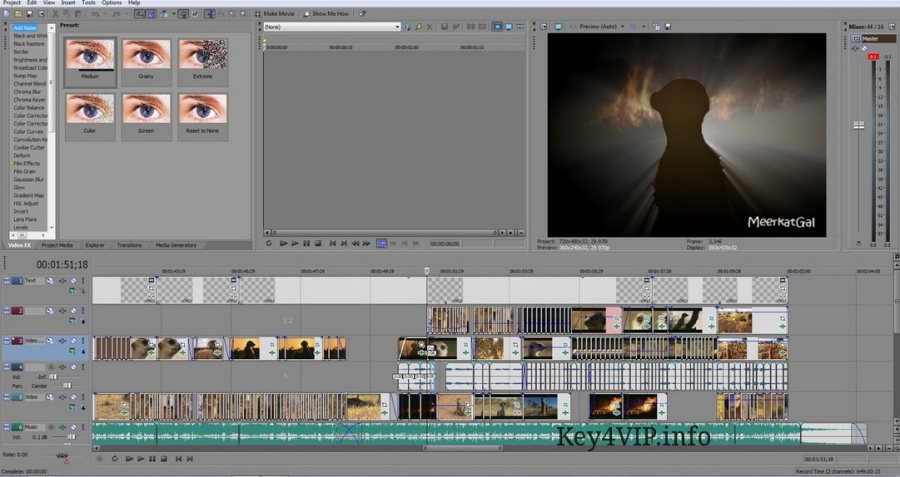Expand compositing mode on track 3
This screenshot has height=477, width=900.
tap(73, 351)
